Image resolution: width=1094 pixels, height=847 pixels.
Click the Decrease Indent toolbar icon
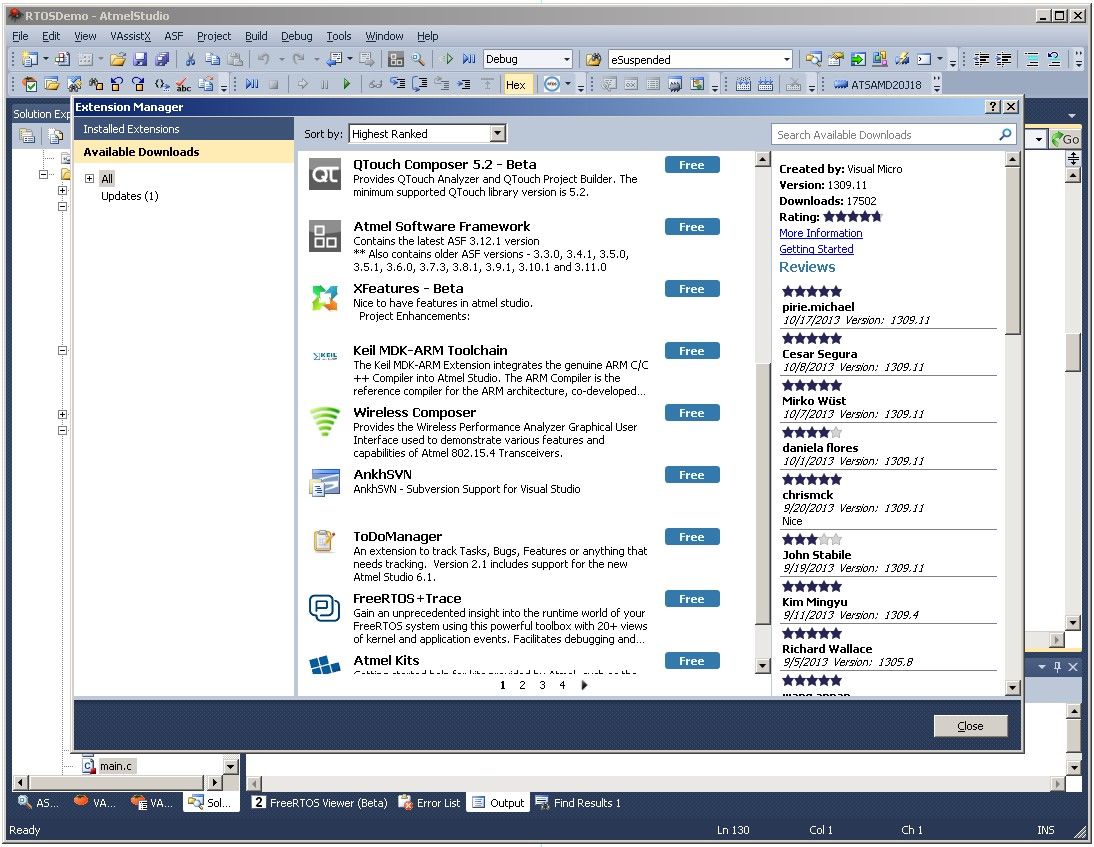click(x=982, y=60)
